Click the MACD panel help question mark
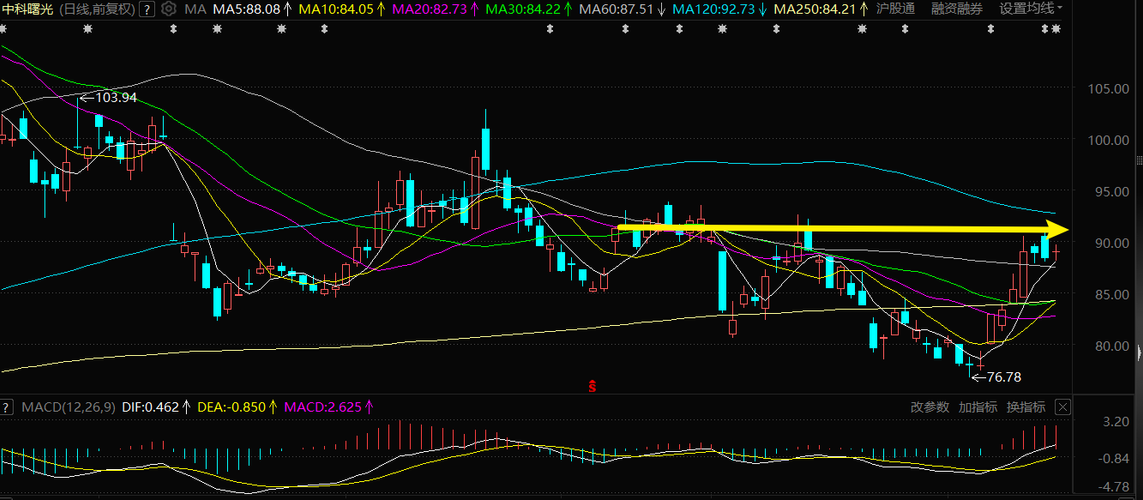1143x500 pixels. 8,407
